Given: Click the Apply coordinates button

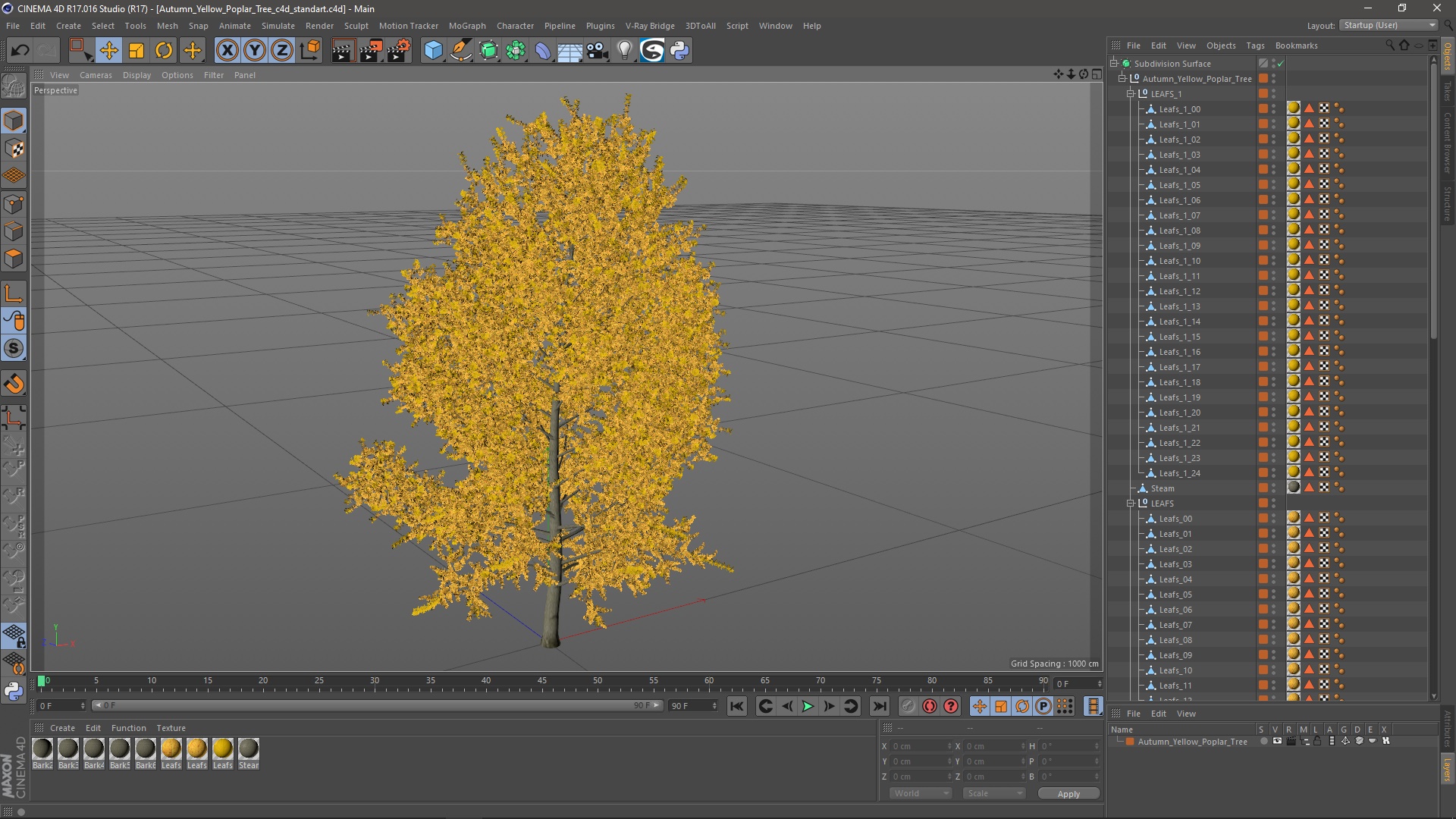Looking at the screenshot, I should click(1068, 794).
